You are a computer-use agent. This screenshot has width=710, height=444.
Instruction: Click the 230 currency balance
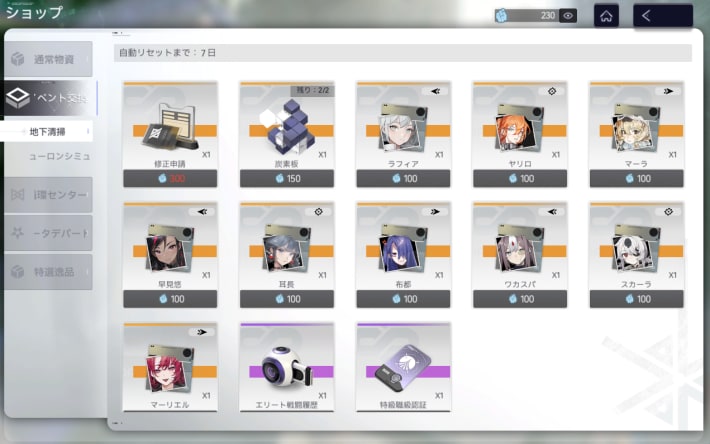(547, 16)
